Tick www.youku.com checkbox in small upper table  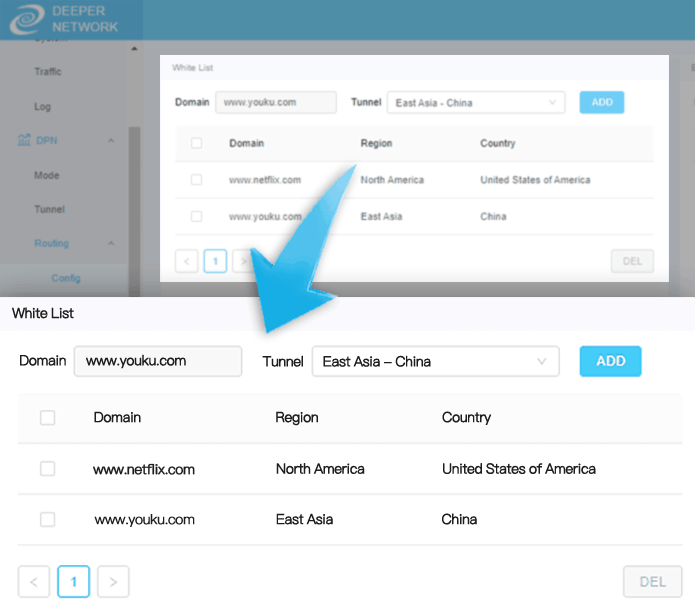click(x=196, y=216)
